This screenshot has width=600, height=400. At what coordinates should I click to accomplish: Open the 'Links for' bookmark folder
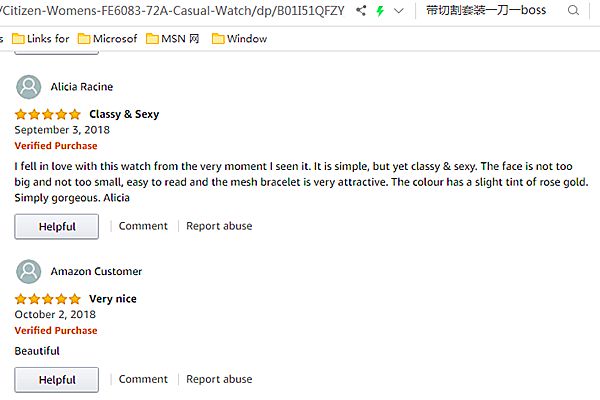40,39
